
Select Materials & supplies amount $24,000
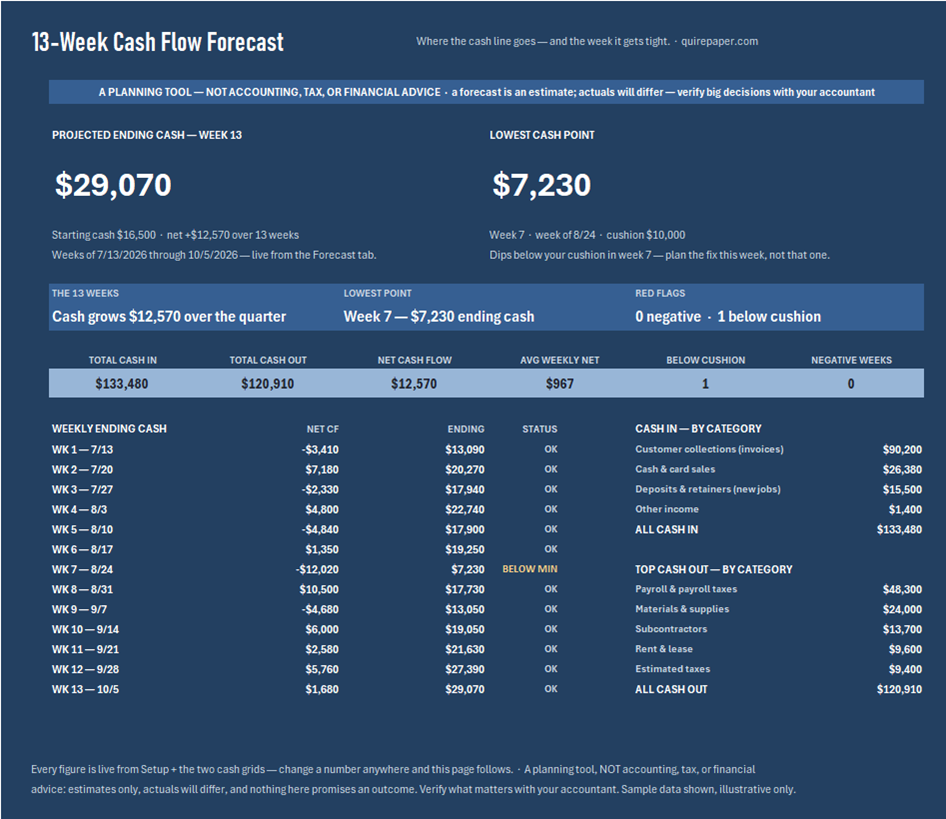(x=902, y=609)
